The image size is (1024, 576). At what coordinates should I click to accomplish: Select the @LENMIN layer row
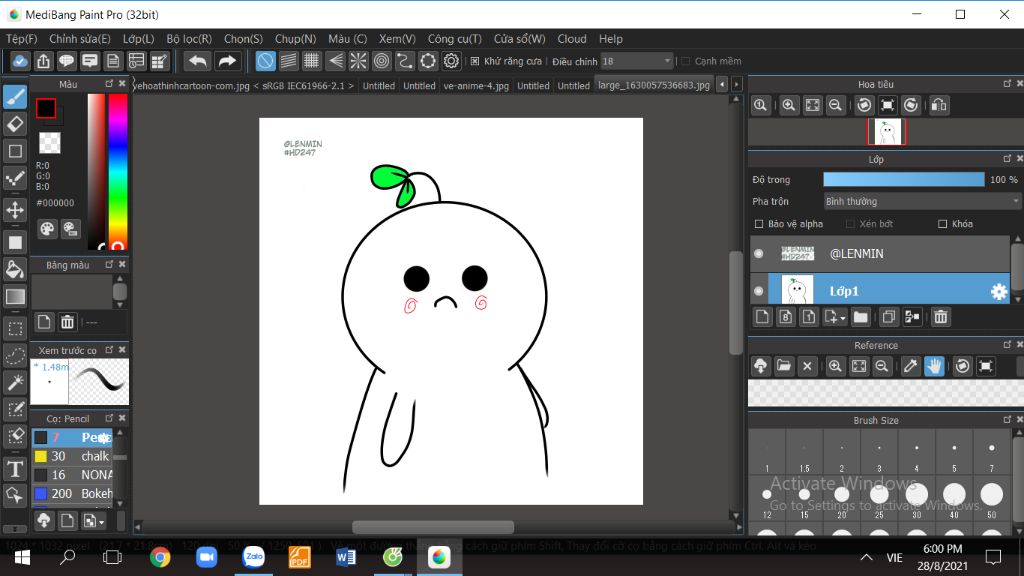tap(879, 253)
